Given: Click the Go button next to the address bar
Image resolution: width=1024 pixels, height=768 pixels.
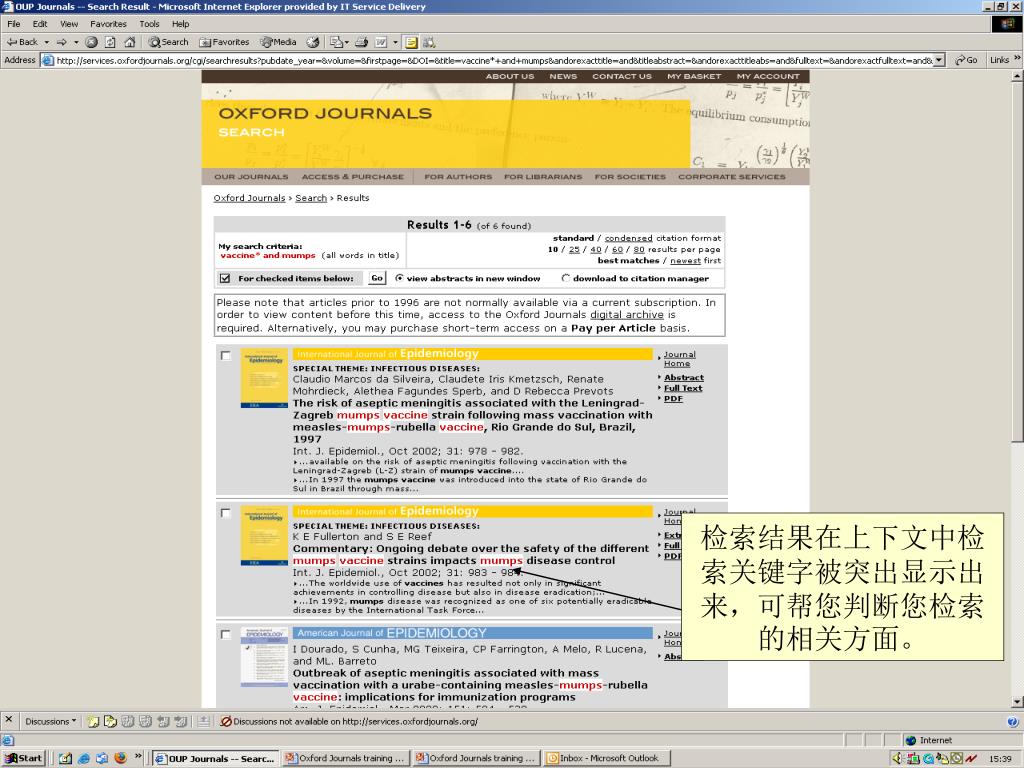Looking at the screenshot, I should pyautogui.click(x=967, y=60).
